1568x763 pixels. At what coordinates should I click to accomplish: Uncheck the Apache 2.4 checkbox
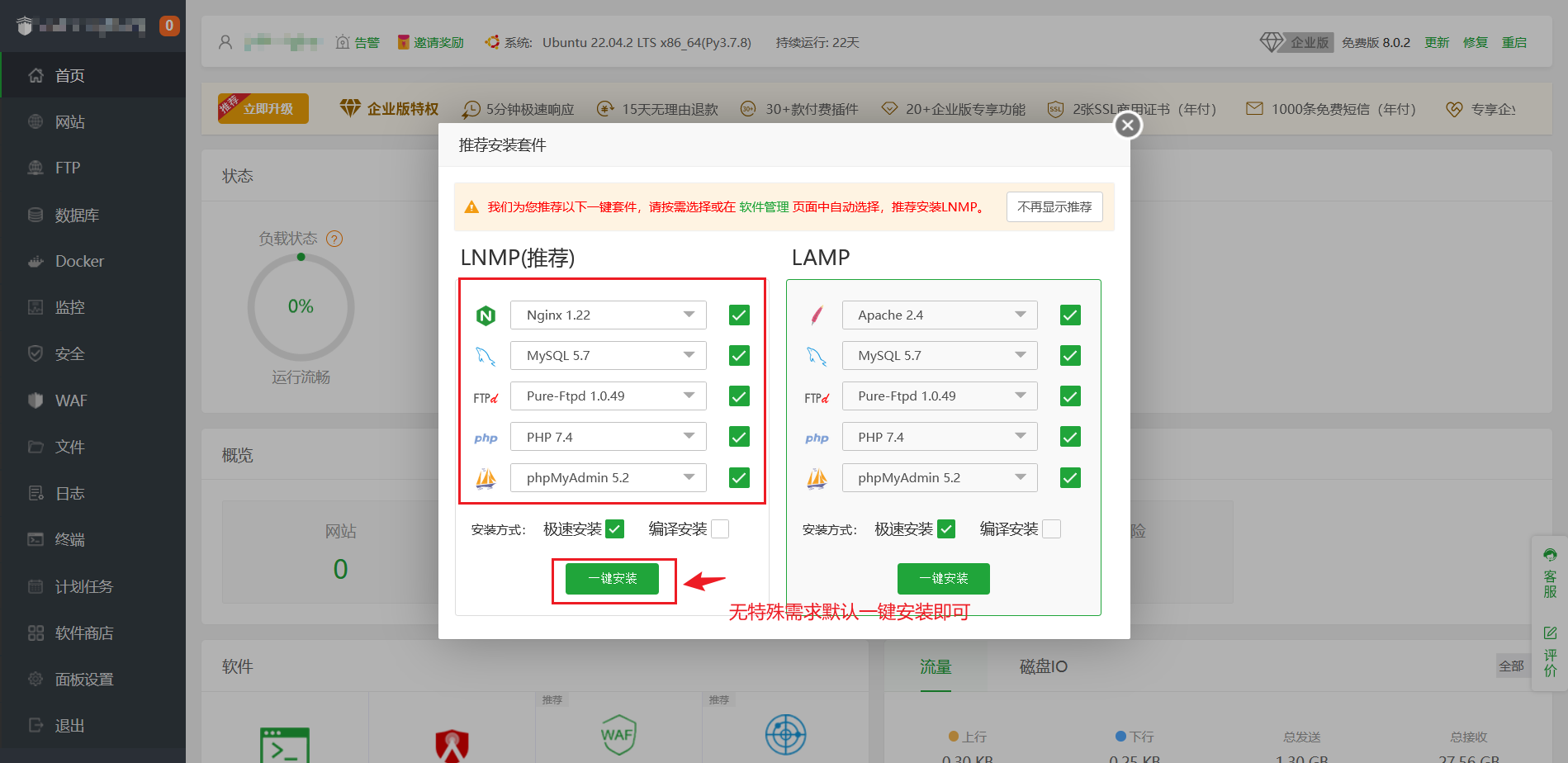click(x=1070, y=315)
